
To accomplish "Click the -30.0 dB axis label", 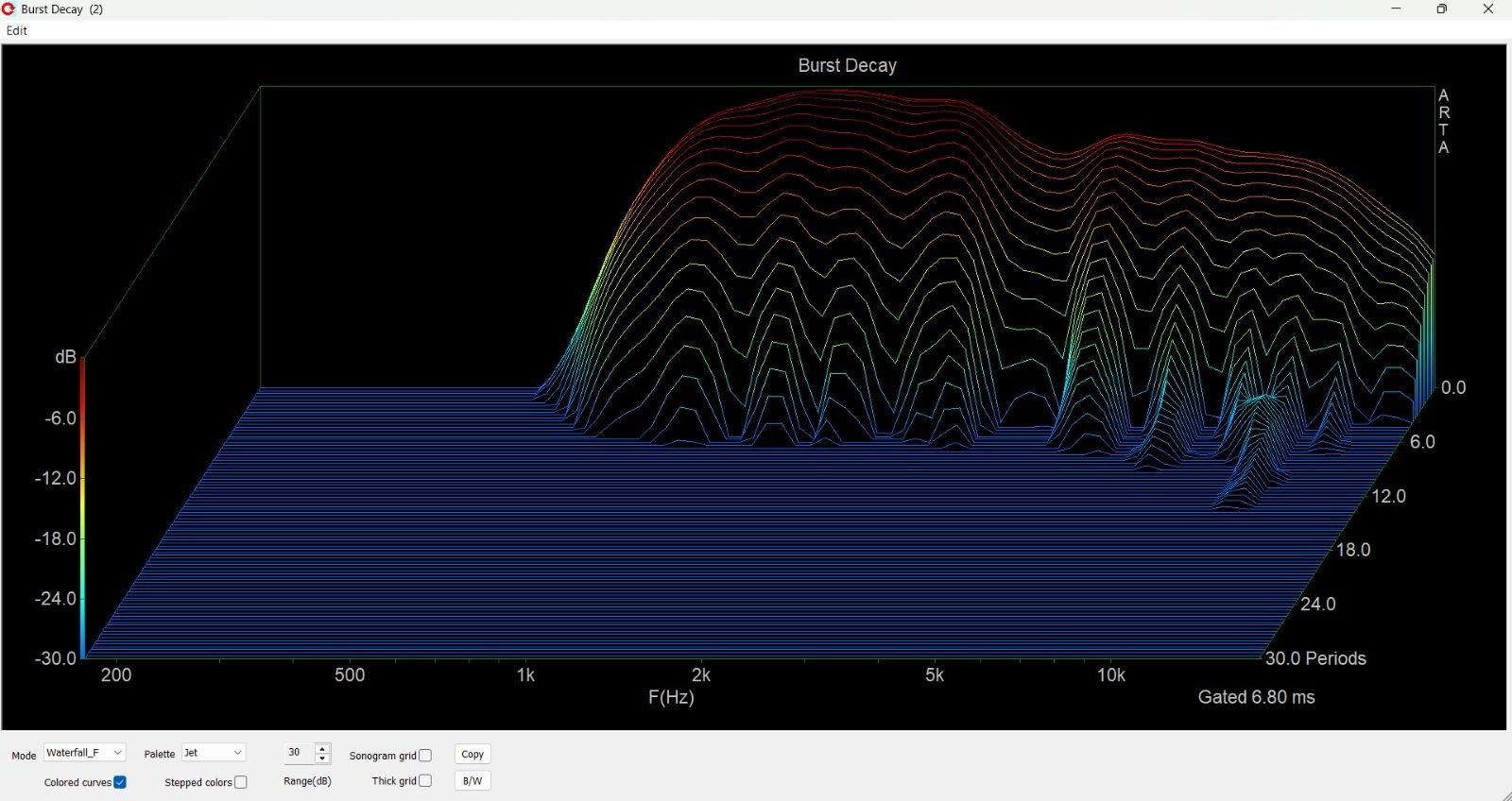I will pyautogui.click(x=55, y=658).
